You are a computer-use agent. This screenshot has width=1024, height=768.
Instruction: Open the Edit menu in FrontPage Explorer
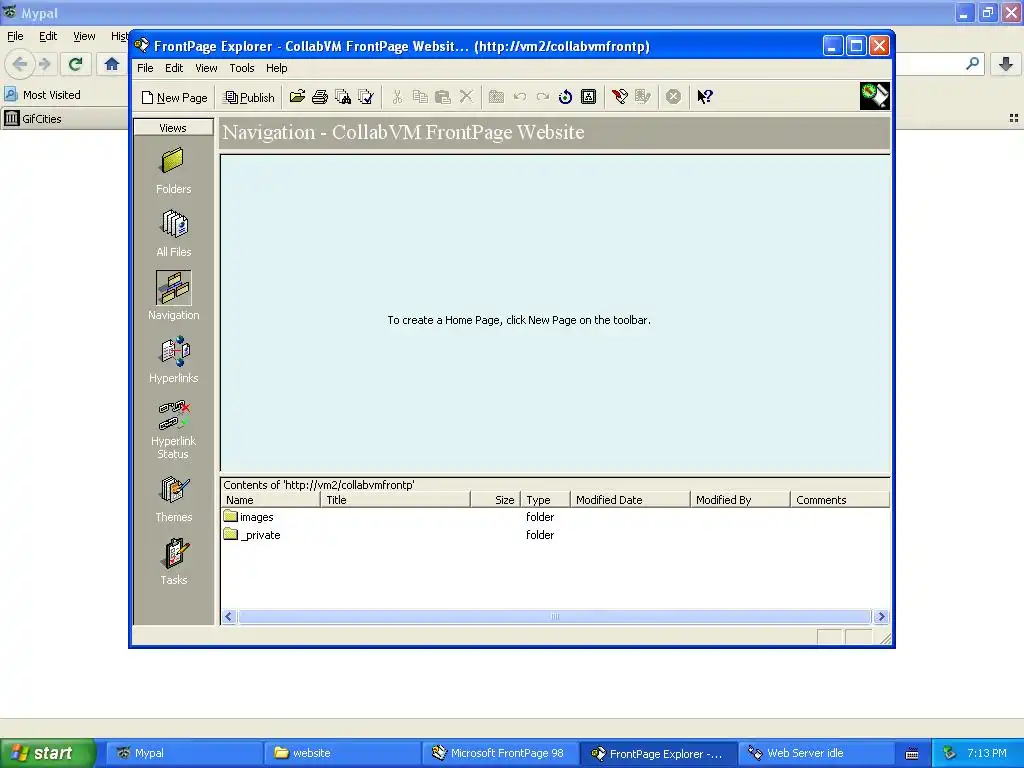174,68
